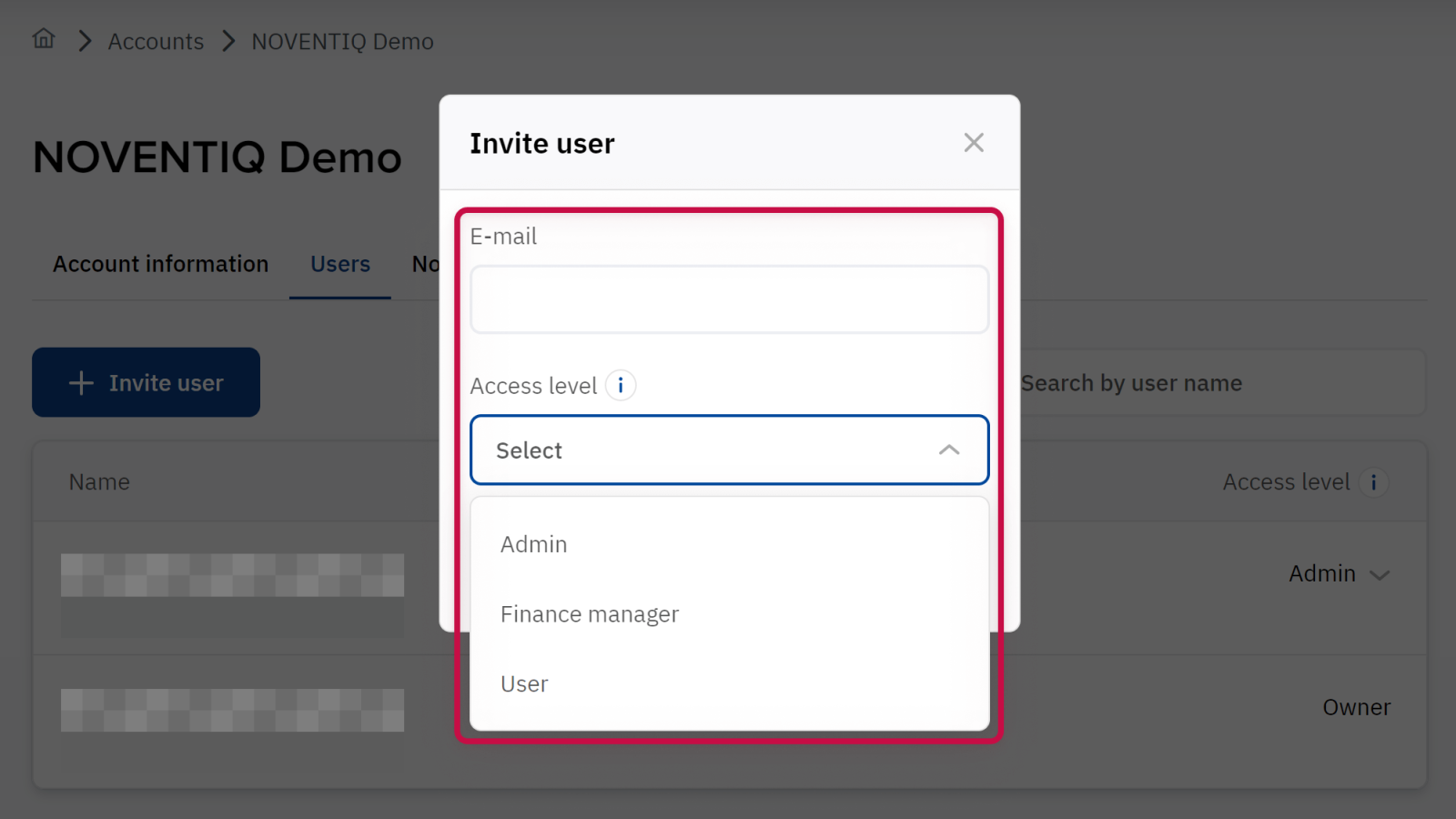This screenshot has width=1456, height=819.
Task: Click the Select access level combo box
Action: point(710,450)
